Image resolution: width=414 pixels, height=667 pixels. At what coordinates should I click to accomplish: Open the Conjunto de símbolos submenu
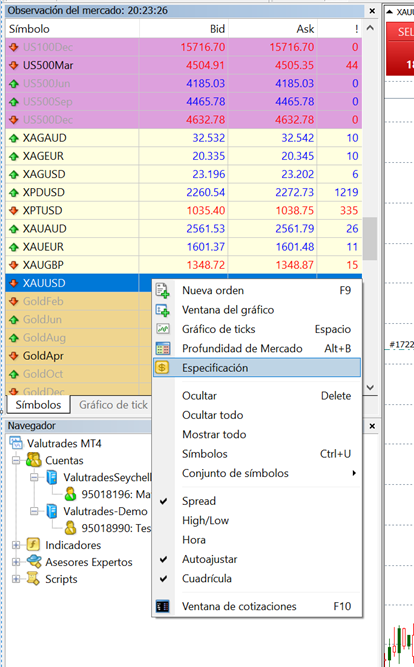(x=257, y=473)
